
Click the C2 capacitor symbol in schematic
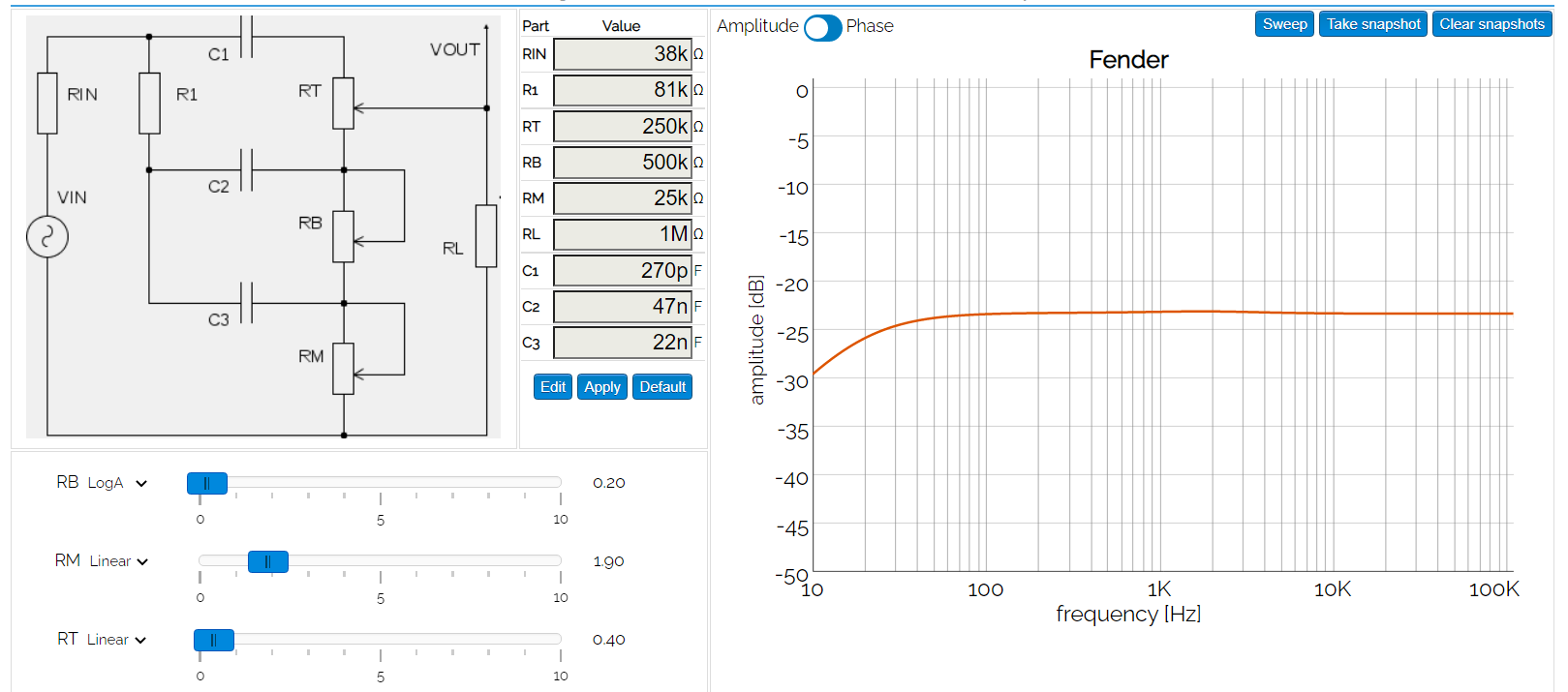tap(246, 169)
